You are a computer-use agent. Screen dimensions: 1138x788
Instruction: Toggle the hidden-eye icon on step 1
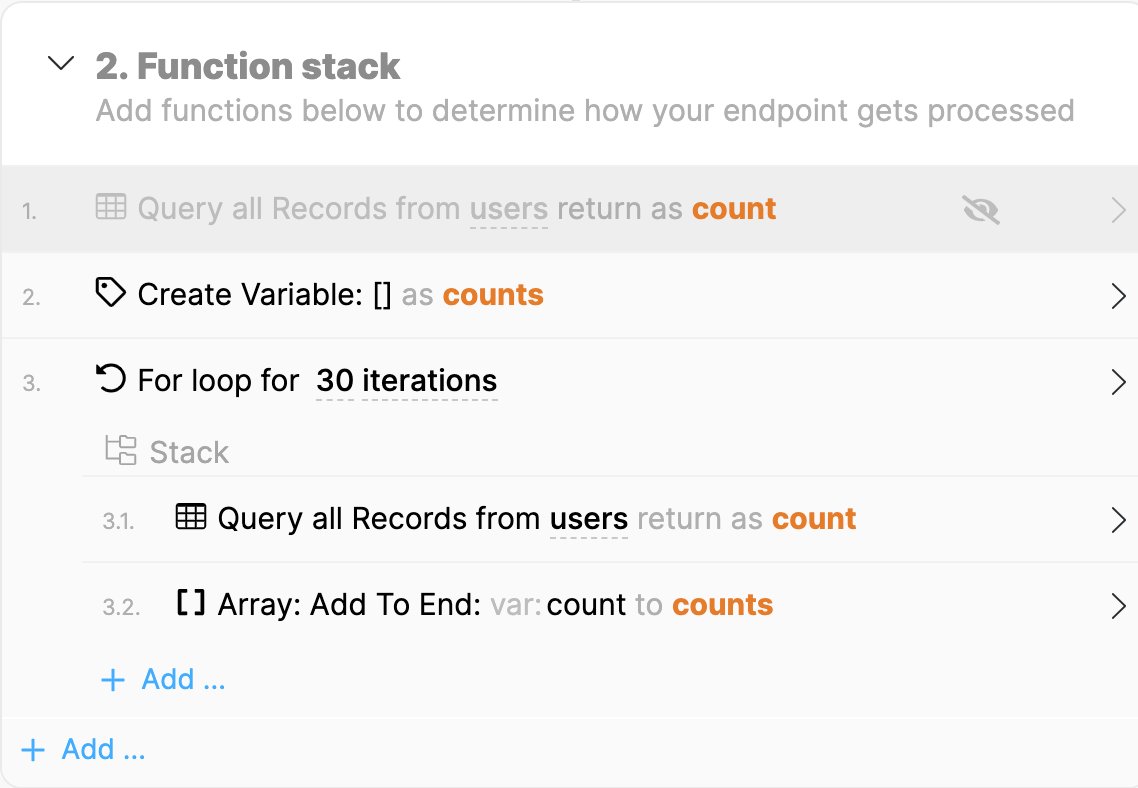pyautogui.click(x=981, y=210)
